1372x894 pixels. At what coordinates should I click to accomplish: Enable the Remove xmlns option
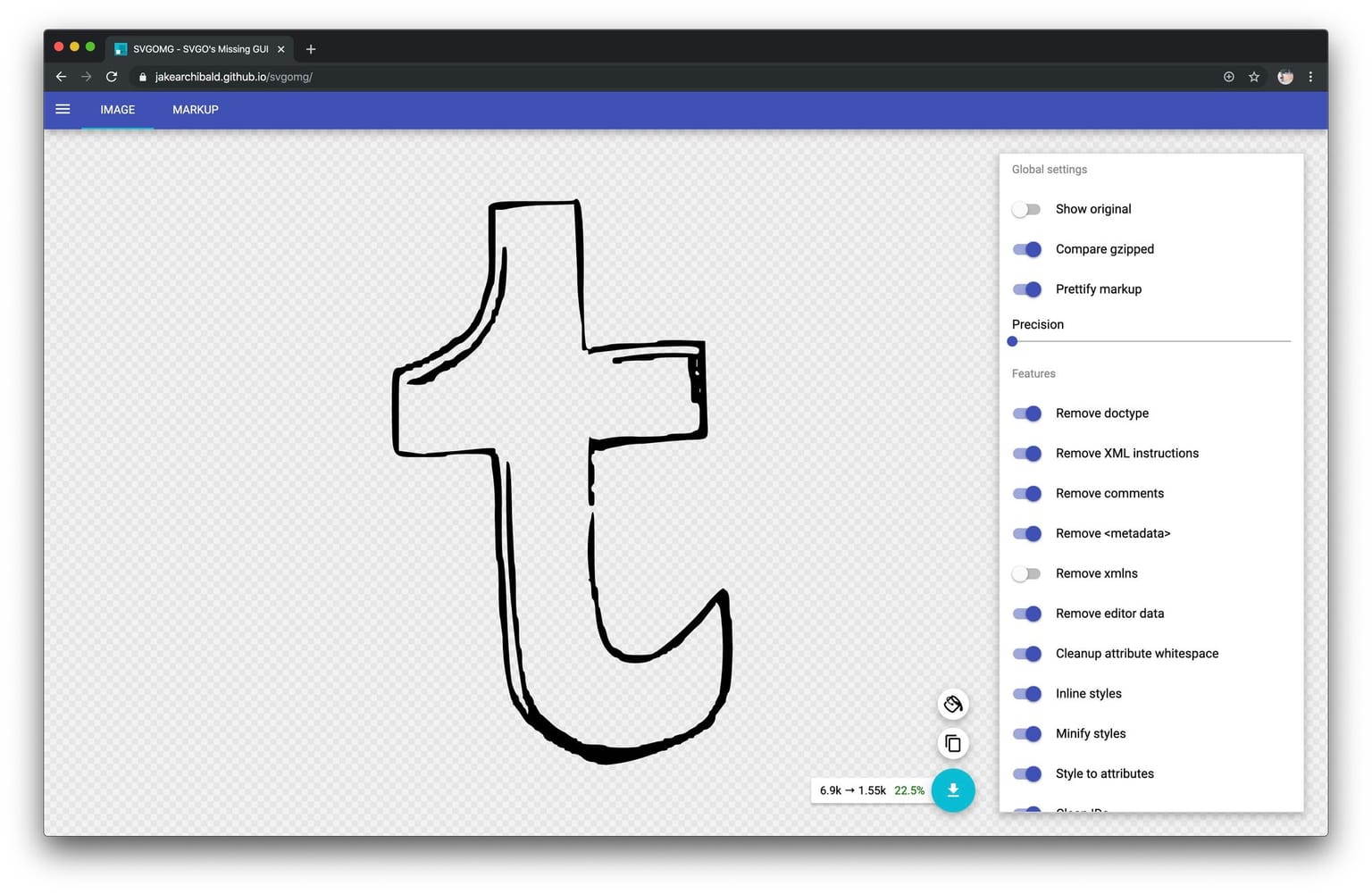pos(1026,573)
